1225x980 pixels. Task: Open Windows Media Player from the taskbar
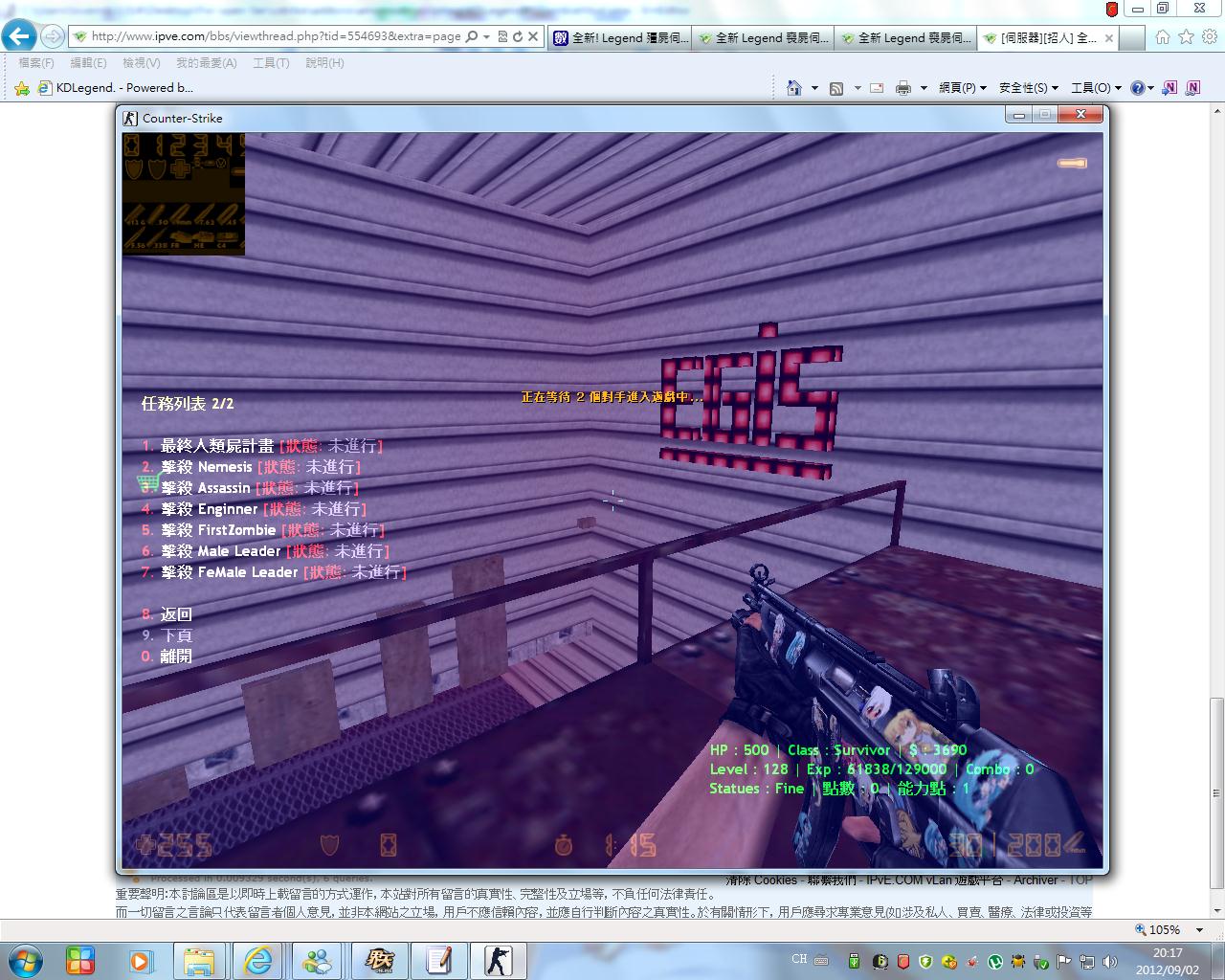point(140,960)
